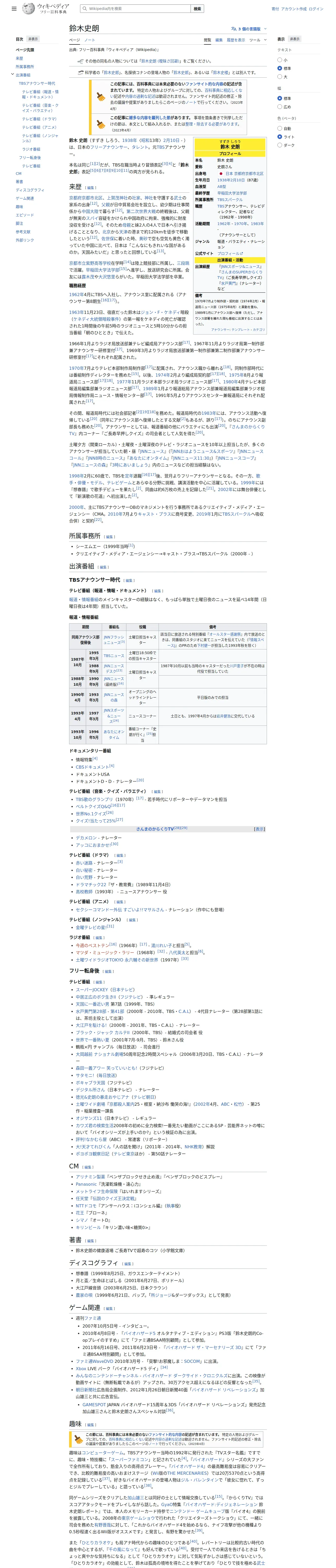The image size is (336, 1568).
Task: Jump to ゲーム関連 in contents sidebar
Action: [25, 198]
